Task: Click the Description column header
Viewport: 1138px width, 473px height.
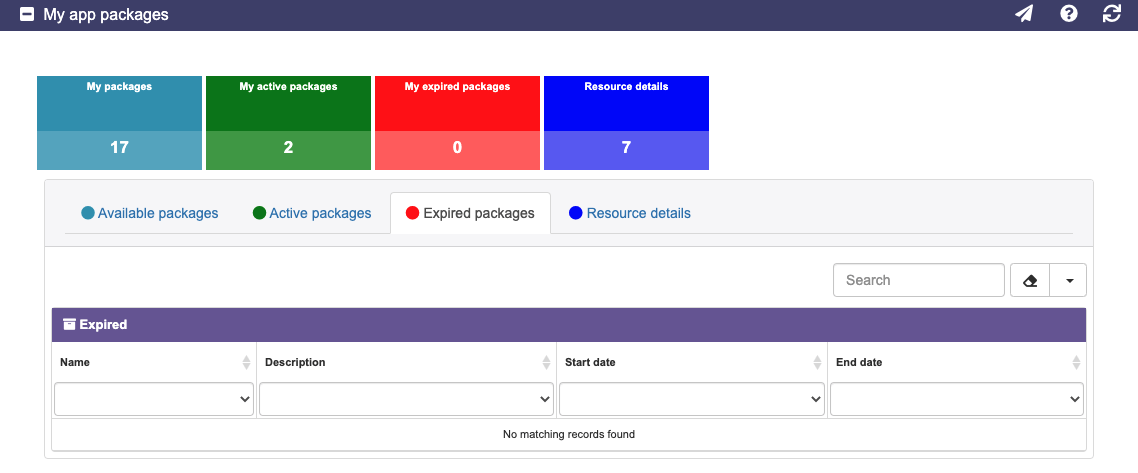Action: pyautogui.click(x=406, y=362)
